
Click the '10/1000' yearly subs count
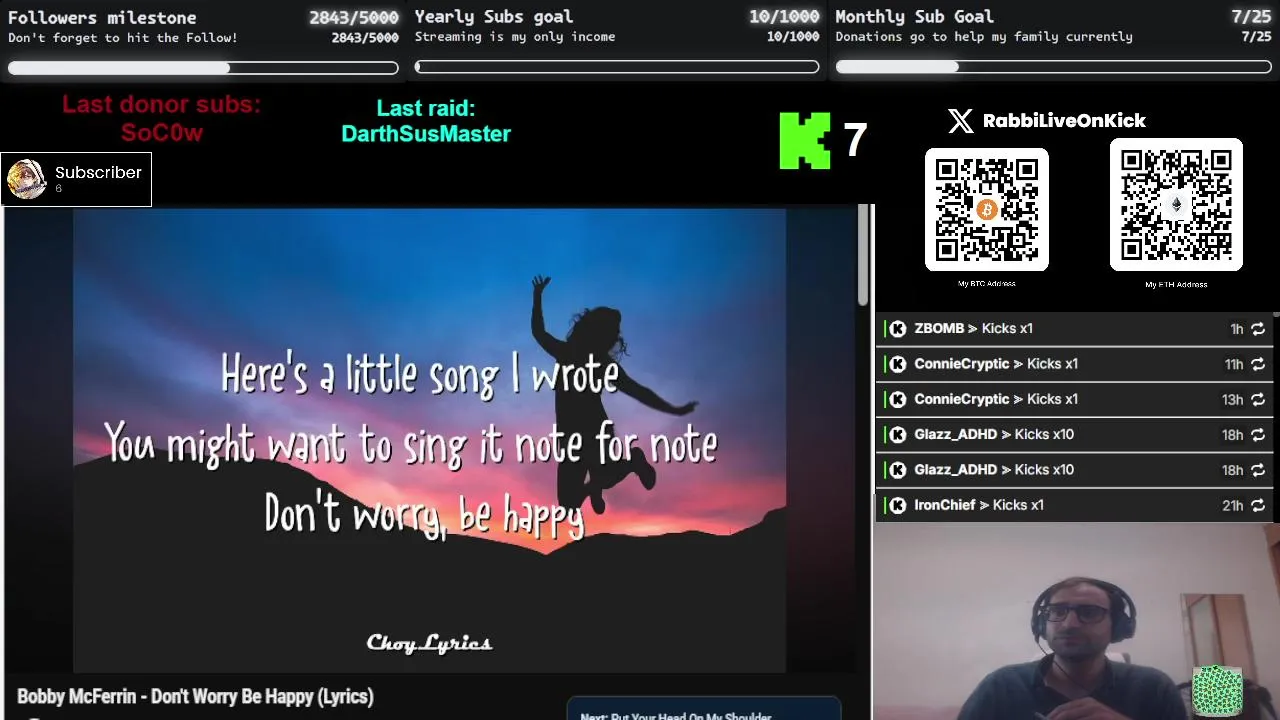tap(784, 17)
